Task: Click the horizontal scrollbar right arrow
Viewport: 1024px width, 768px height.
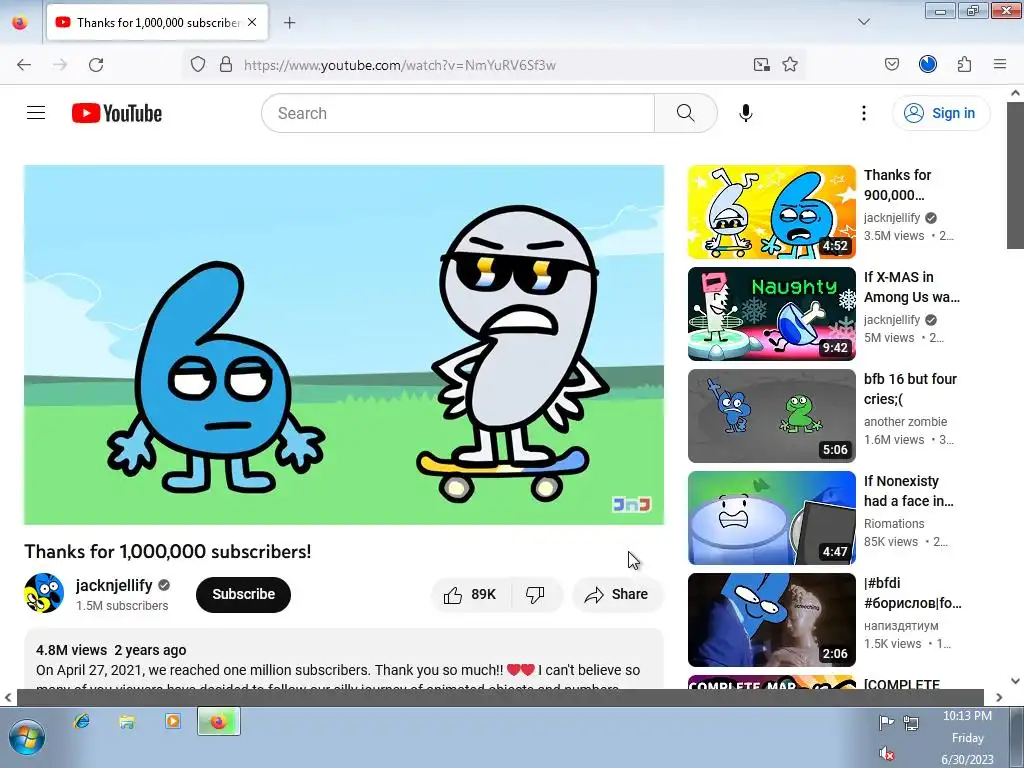Action: (999, 697)
